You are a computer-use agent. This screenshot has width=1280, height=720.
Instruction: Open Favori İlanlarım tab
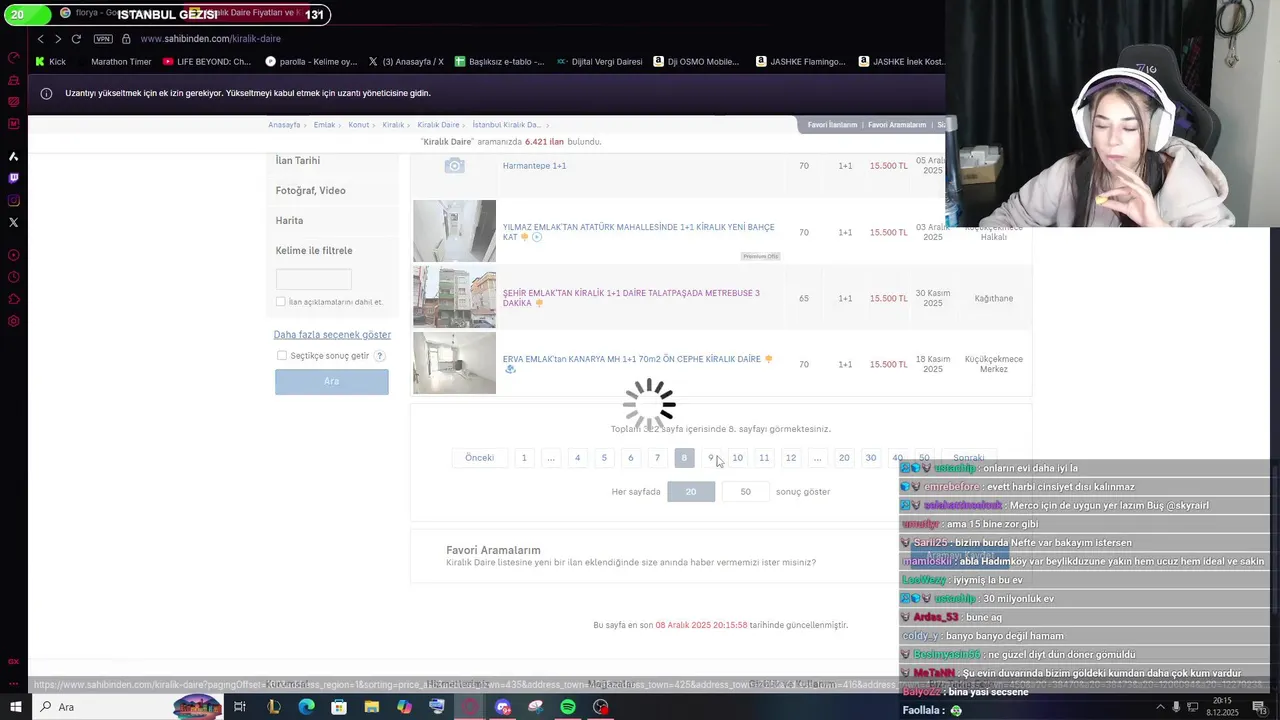click(832, 125)
